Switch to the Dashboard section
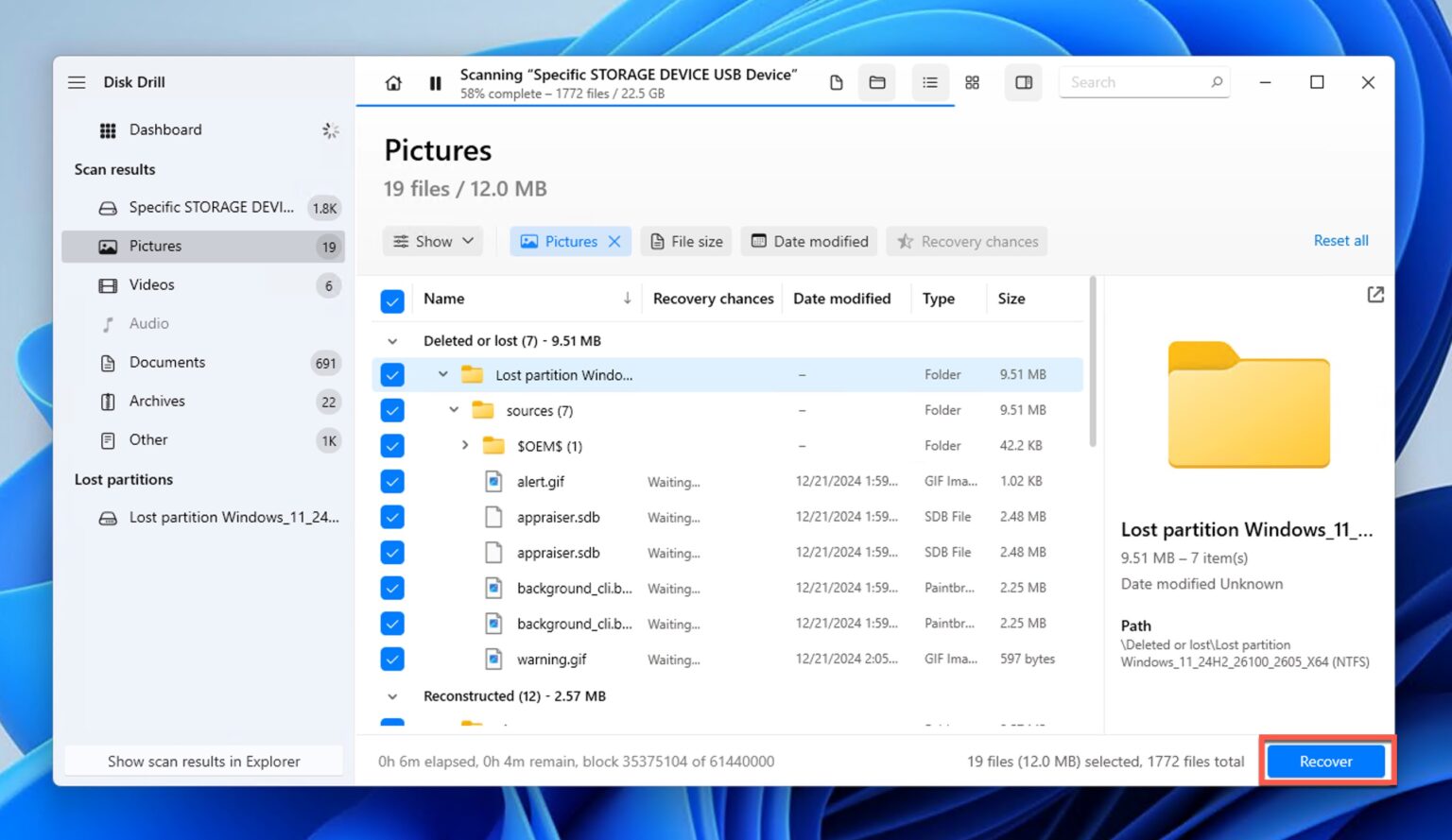The width and height of the screenshot is (1452, 840). coord(165,129)
